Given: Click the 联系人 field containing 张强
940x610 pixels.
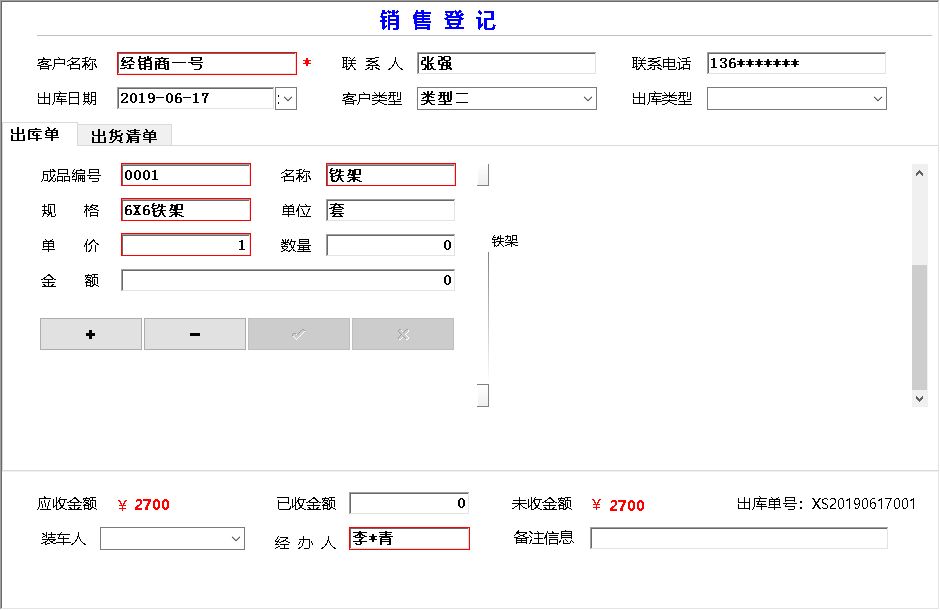Looking at the screenshot, I should [507, 64].
